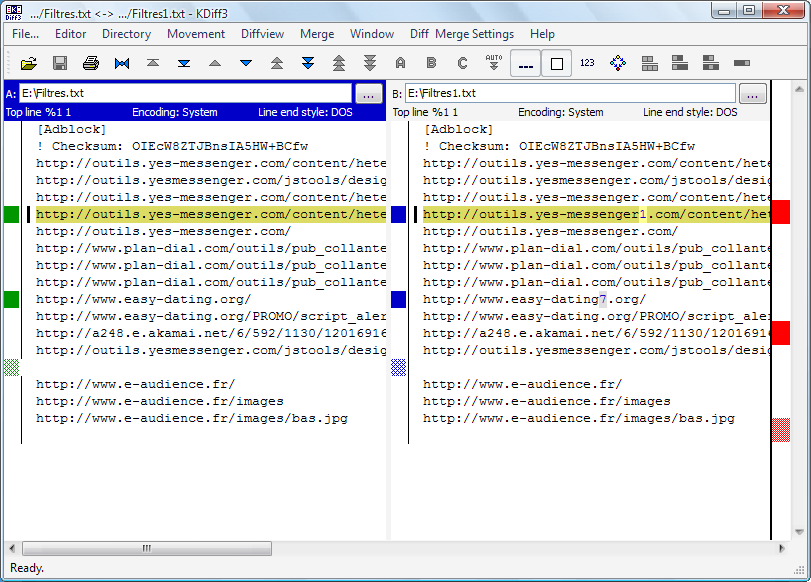Screen dimensions: 811x582
Task: Click the third window layout icon
Action: coord(711,63)
